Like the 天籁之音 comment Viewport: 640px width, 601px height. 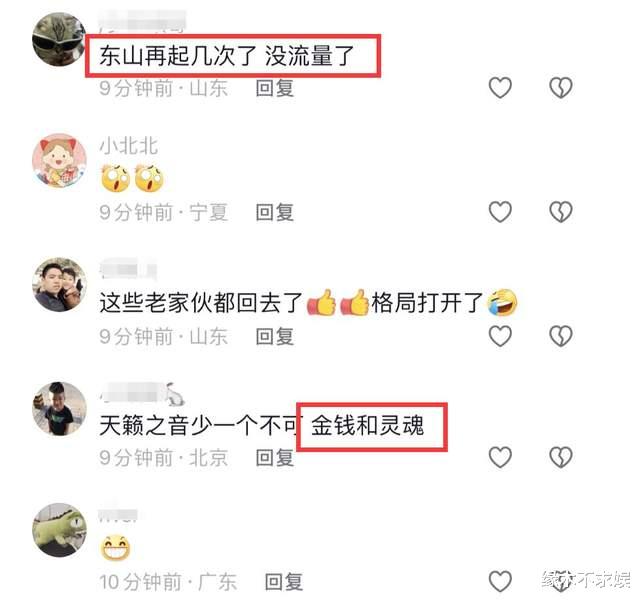[x=500, y=457]
